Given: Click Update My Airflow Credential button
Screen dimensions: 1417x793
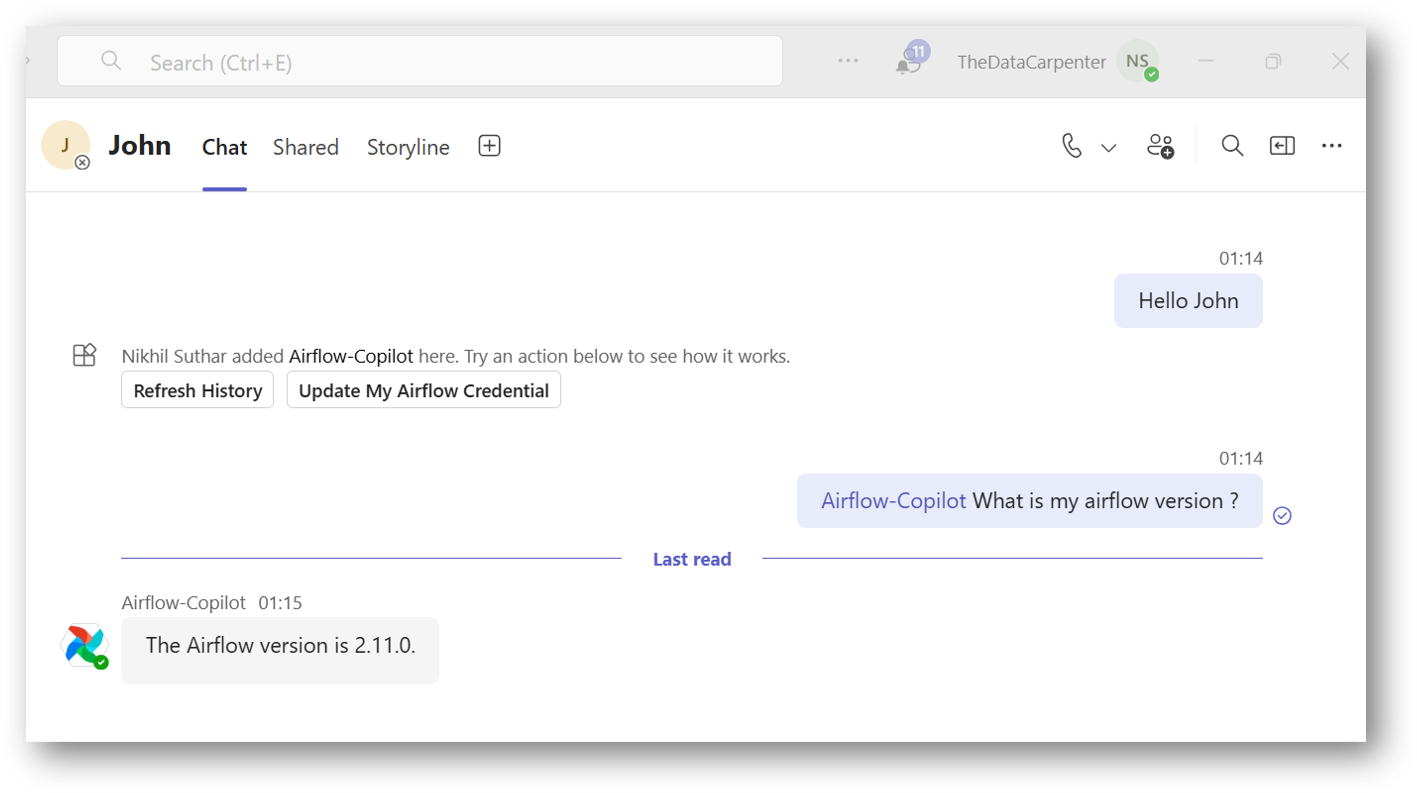Looking at the screenshot, I should click(424, 390).
